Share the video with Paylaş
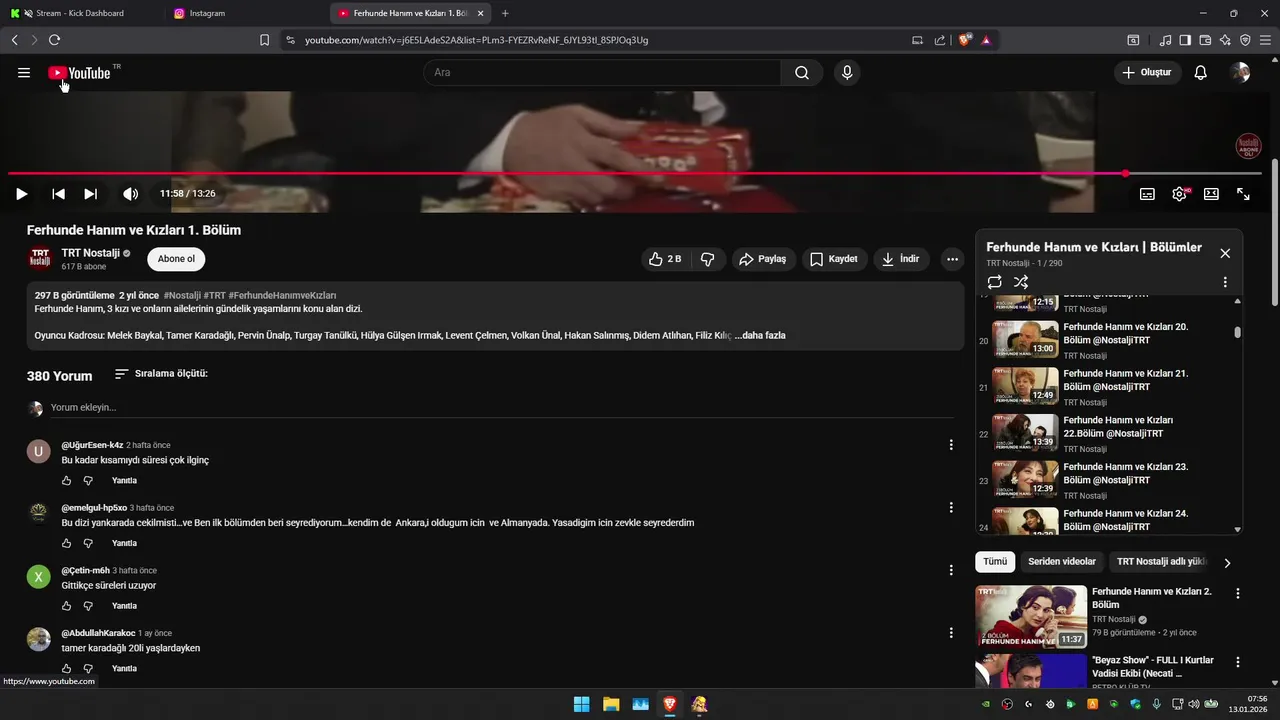 pos(763,259)
